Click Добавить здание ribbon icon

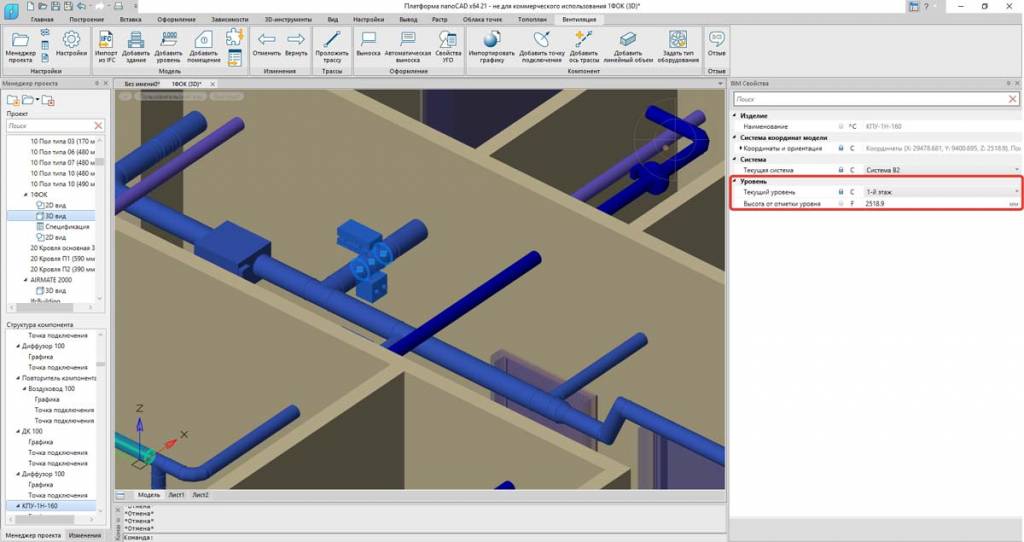[137, 45]
